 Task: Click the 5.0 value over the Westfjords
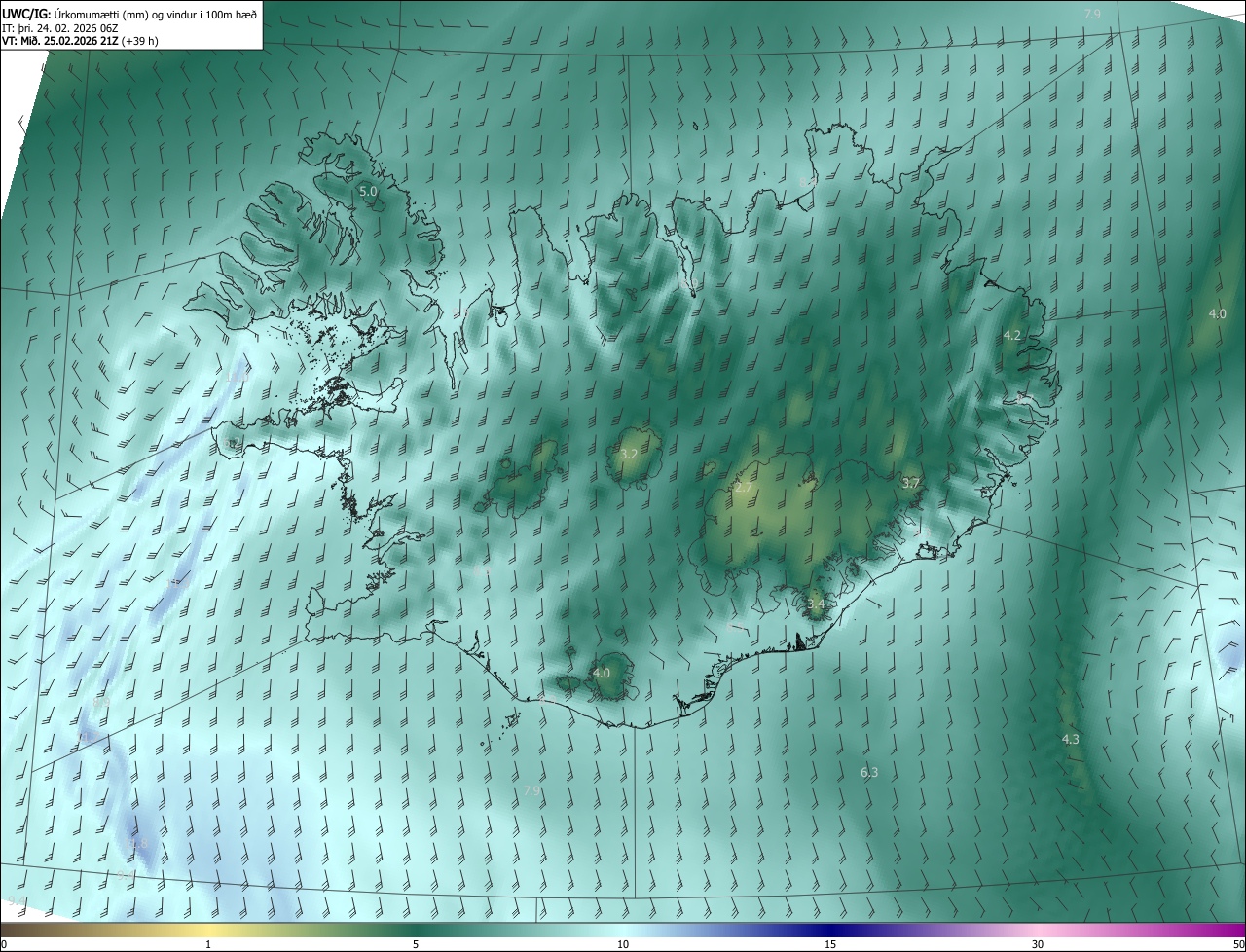pyautogui.click(x=368, y=192)
